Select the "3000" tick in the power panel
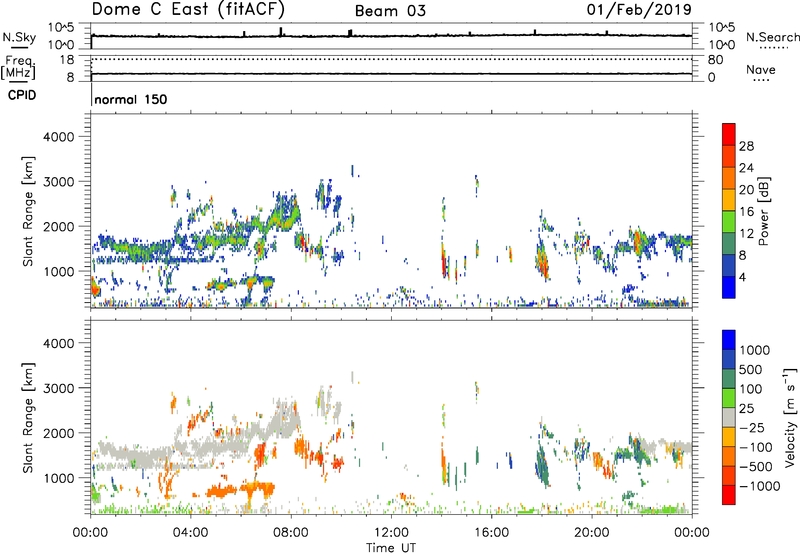This screenshot has height=554, width=800. pos(59,182)
